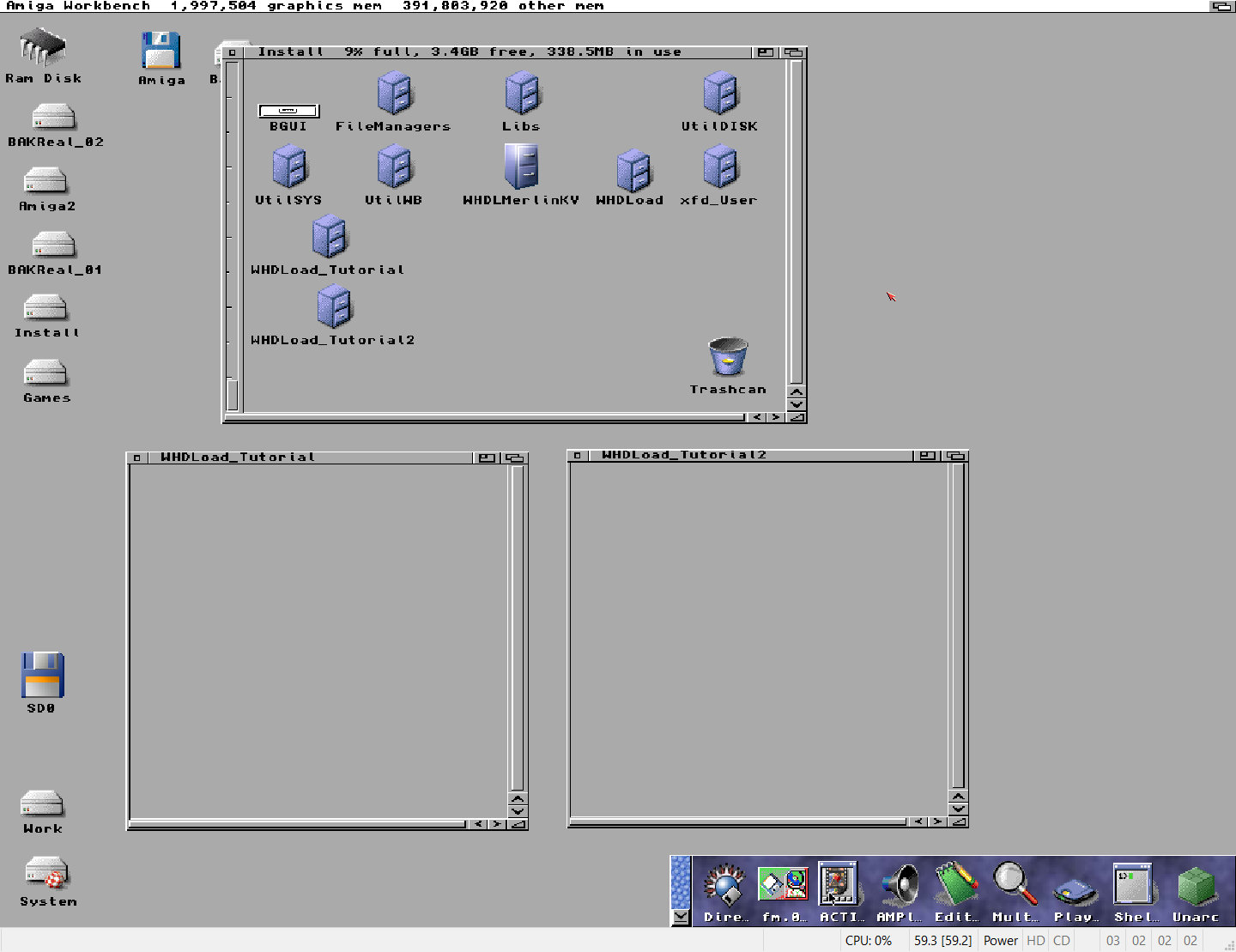Viewport: 1236px width, 952px height.
Task: Select the Work drive icon
Action: tap(42, 803)
